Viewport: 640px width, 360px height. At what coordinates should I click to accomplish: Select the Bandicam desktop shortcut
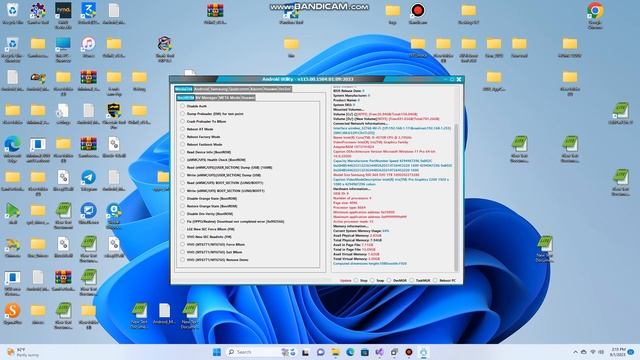(x=418, y=13)
